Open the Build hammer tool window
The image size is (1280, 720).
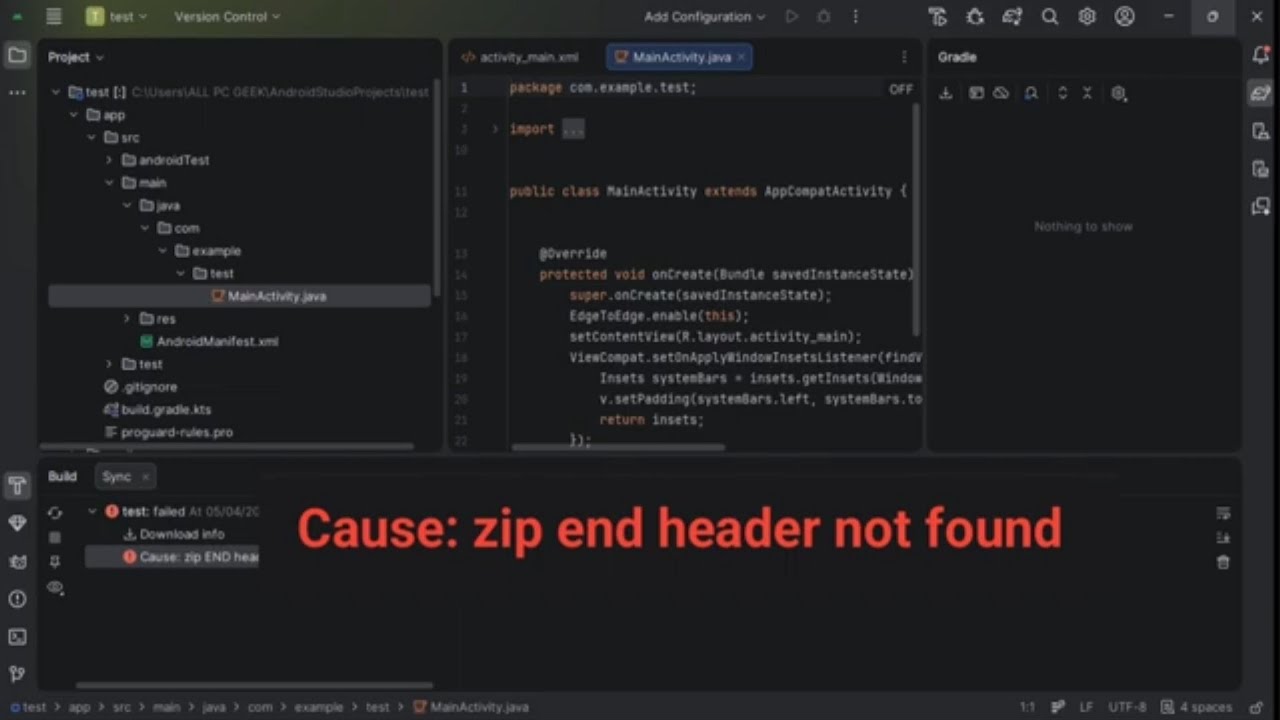[x=17, y=487]
